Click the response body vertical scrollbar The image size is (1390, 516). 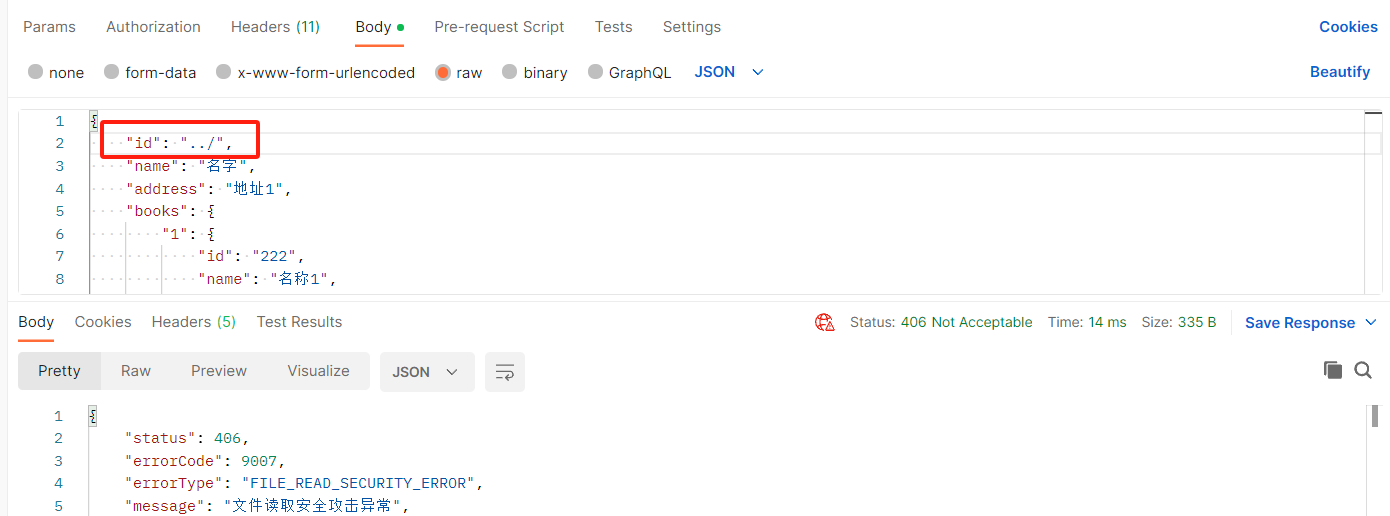1375,417
